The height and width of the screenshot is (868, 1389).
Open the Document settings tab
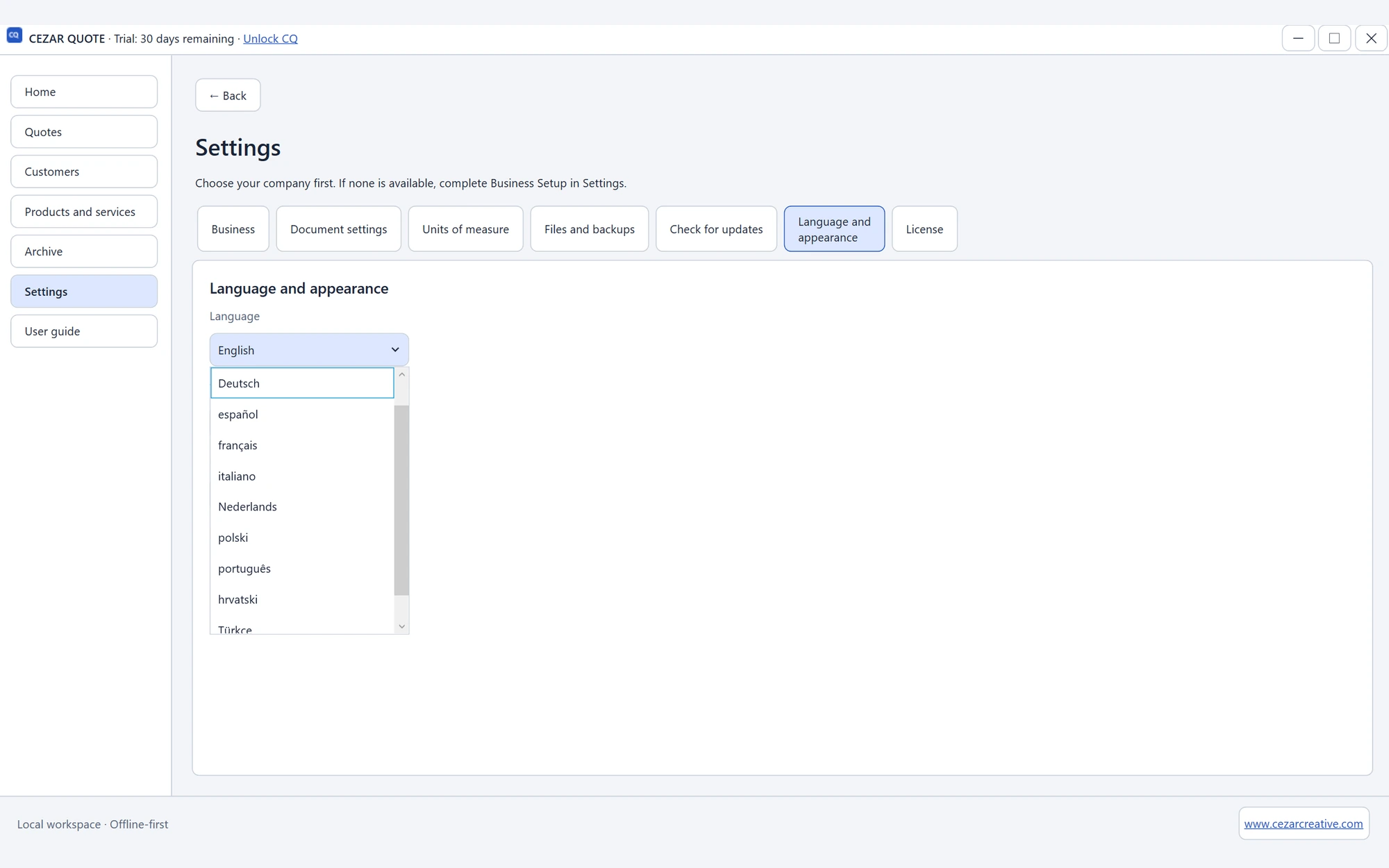tap(338, 229)
